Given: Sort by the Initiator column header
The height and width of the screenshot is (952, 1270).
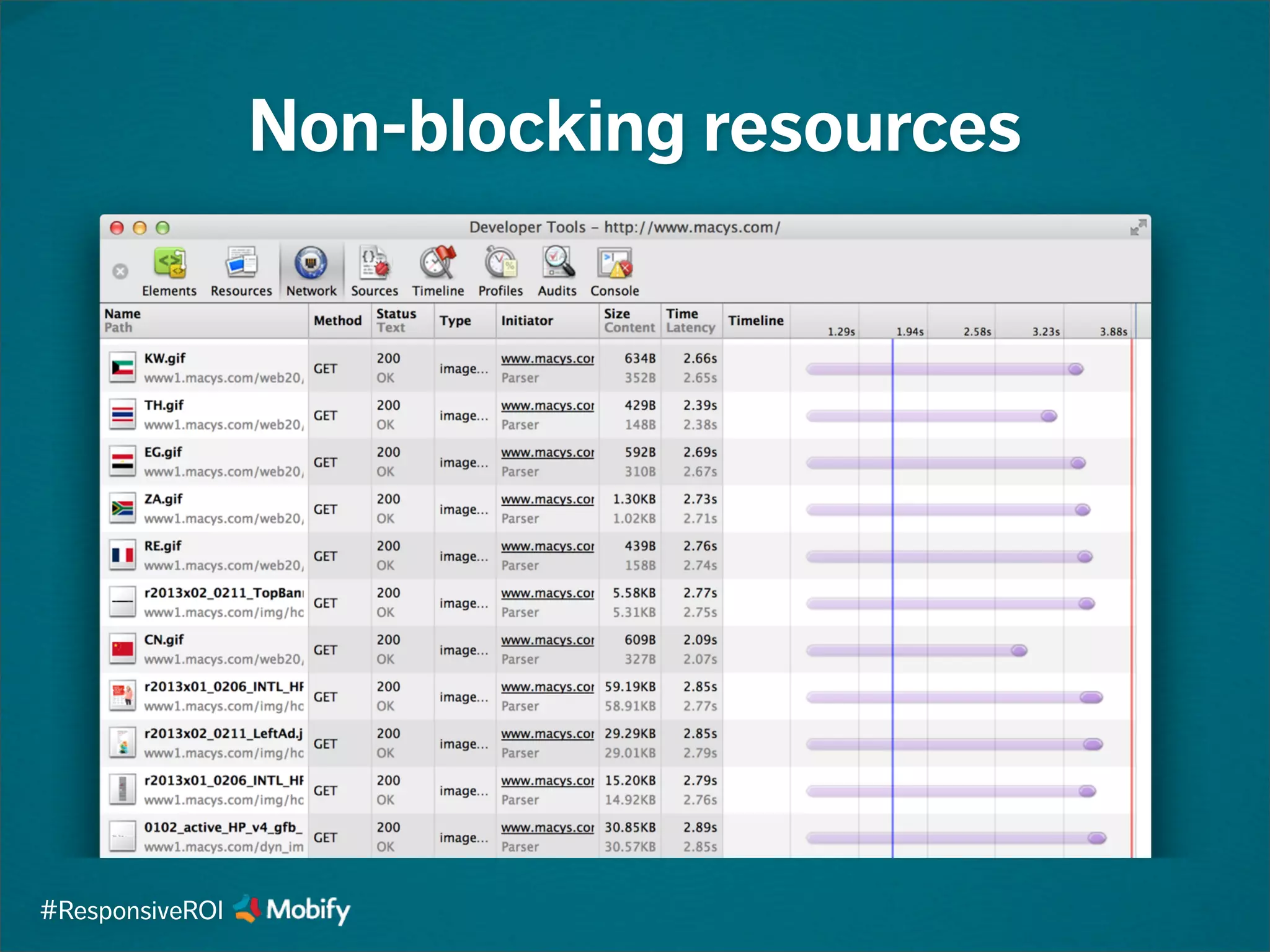Looking at the screenshot, I should coord(548,320).
